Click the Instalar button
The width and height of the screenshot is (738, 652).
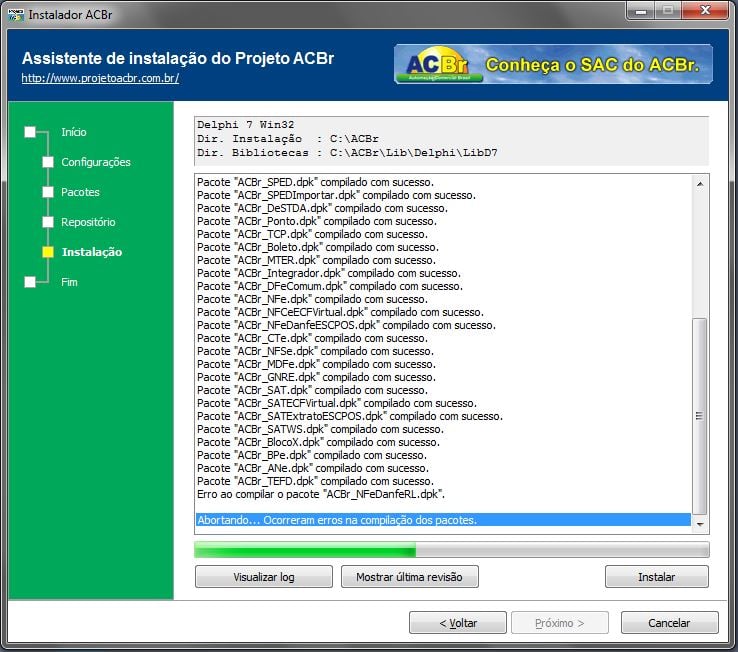657,577
